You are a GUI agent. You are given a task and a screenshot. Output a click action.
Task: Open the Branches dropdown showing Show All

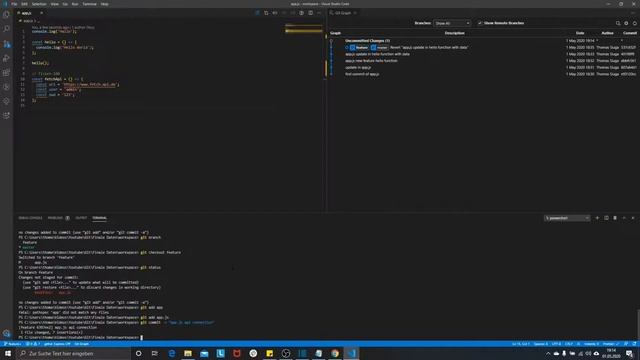[452, 23]
